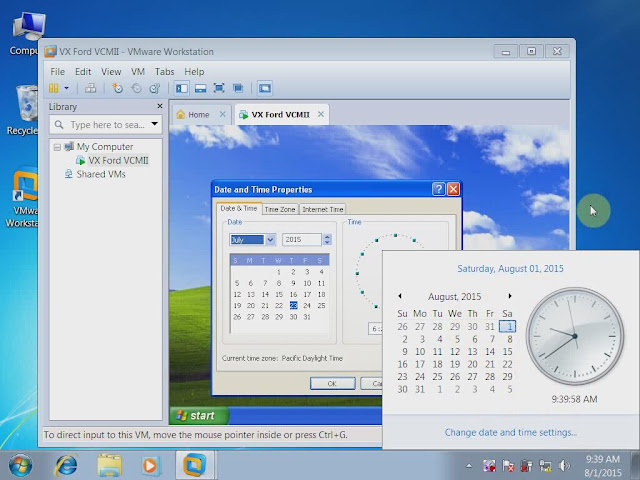Open the July month dropdown
Screen dimensions: 640x480
(x=270, y=240)
